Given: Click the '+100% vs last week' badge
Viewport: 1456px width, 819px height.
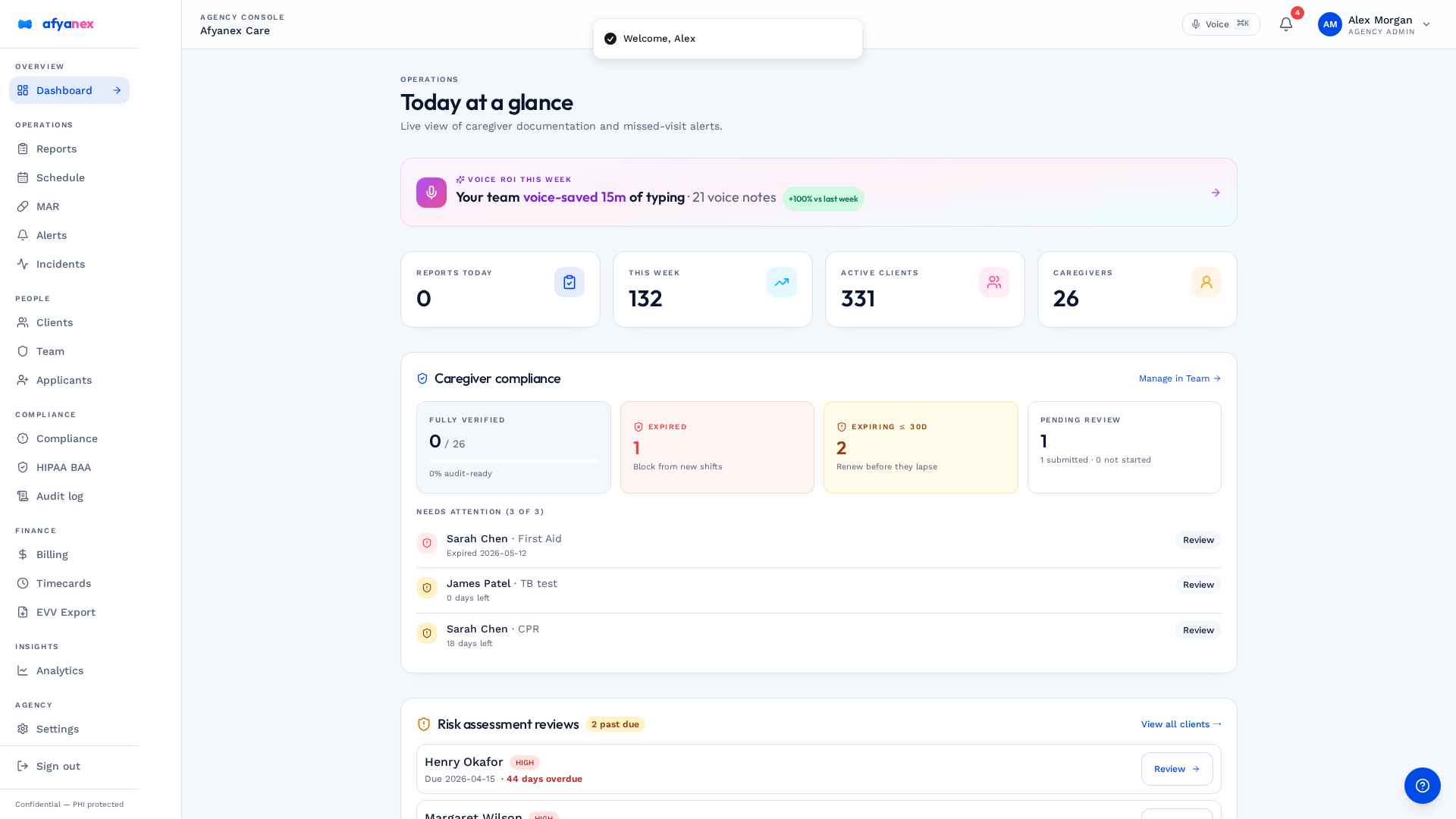Looking at the screenshot, I should [x=823, y=199].
